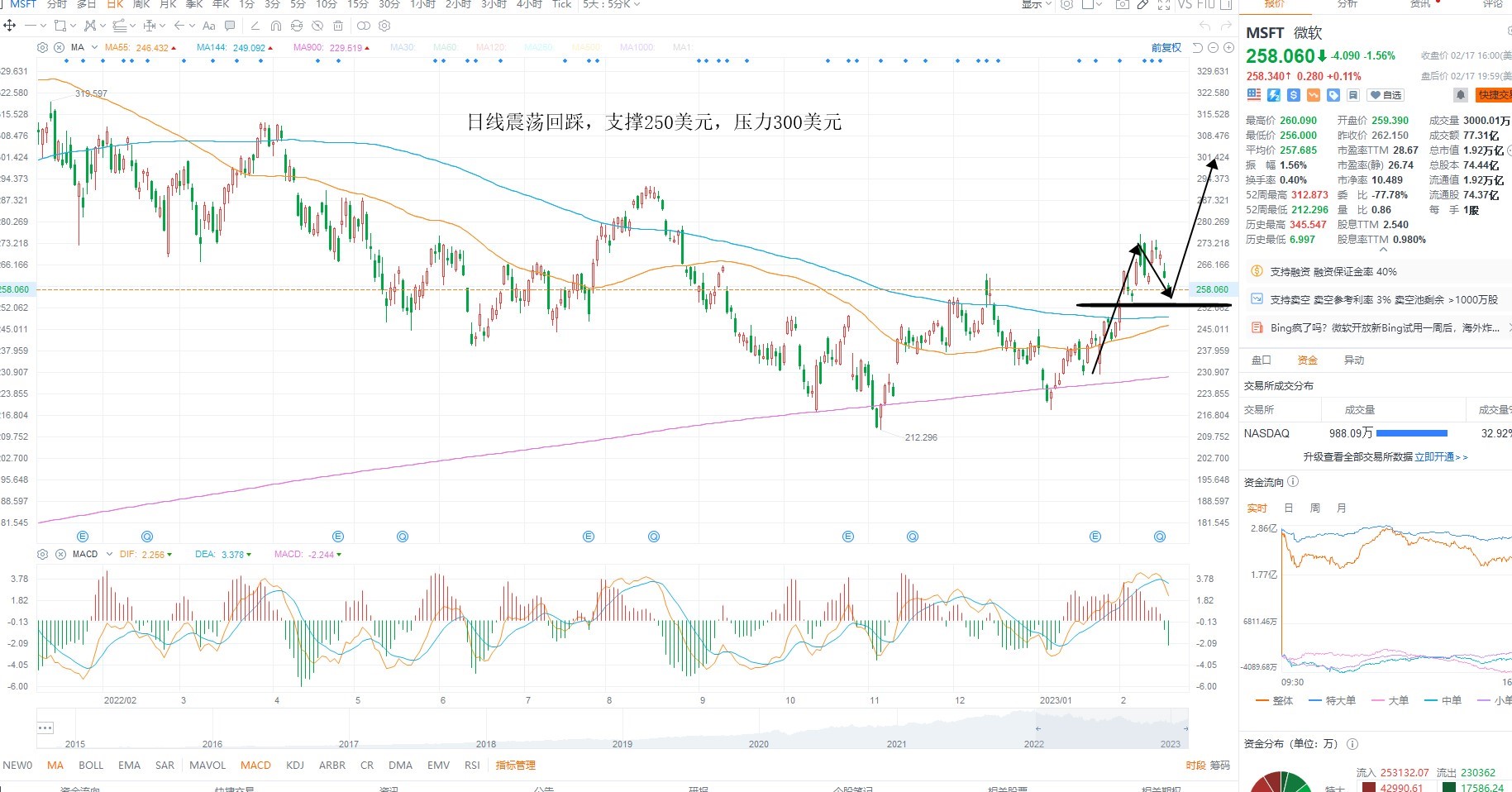The width and height of the screenshot is (1512, 792).
Task: Open the 立即开通 upgrade link
Action: click(1441, 456)
